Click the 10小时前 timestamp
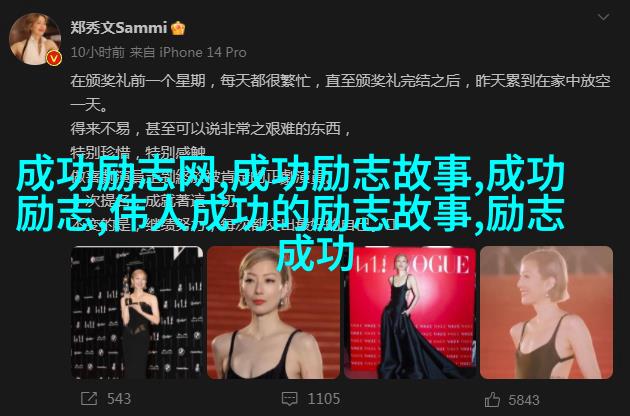630x416 pixels. (98, 52)
